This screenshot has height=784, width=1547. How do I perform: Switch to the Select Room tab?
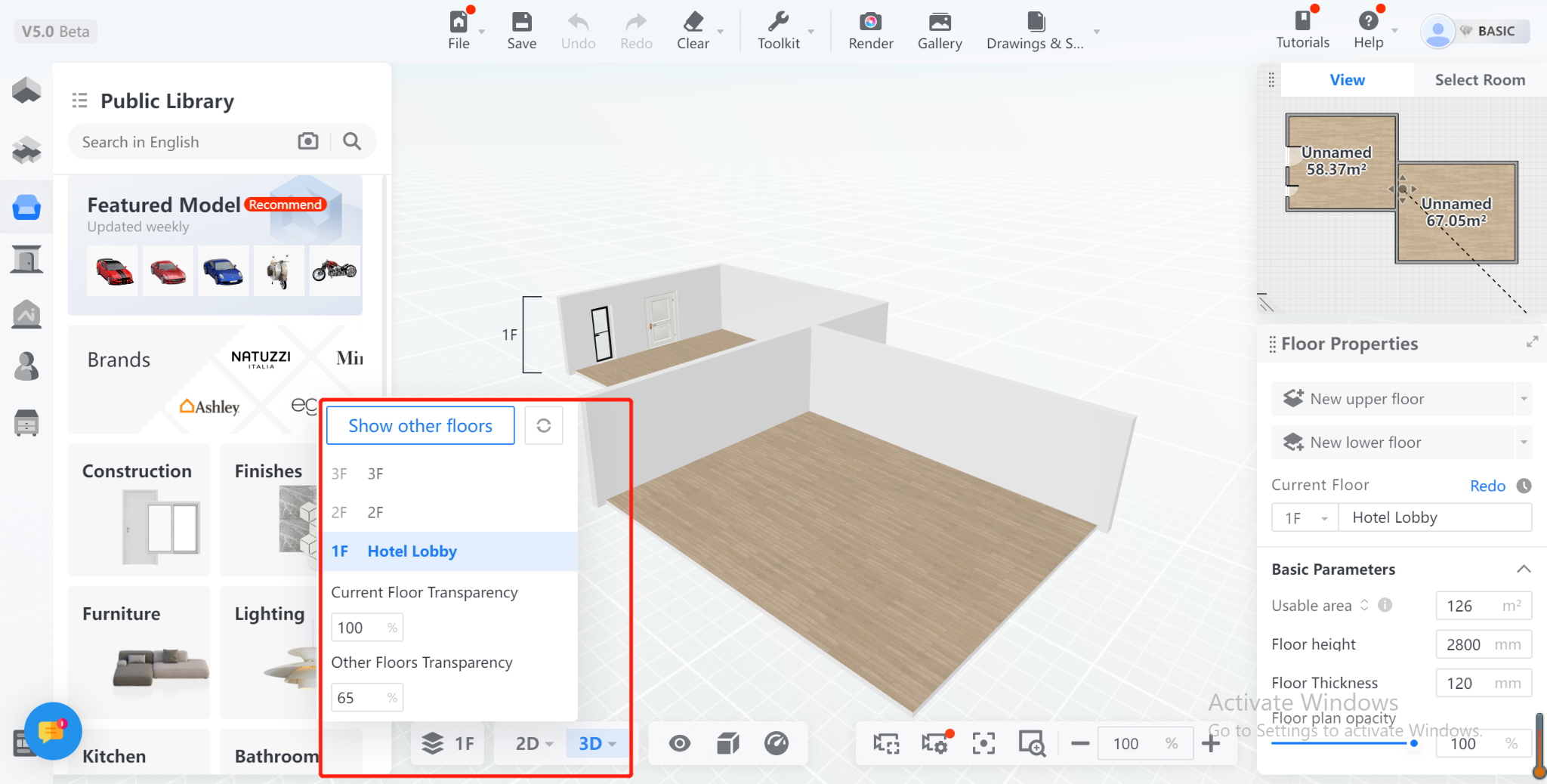click(x=1479, y=80)
